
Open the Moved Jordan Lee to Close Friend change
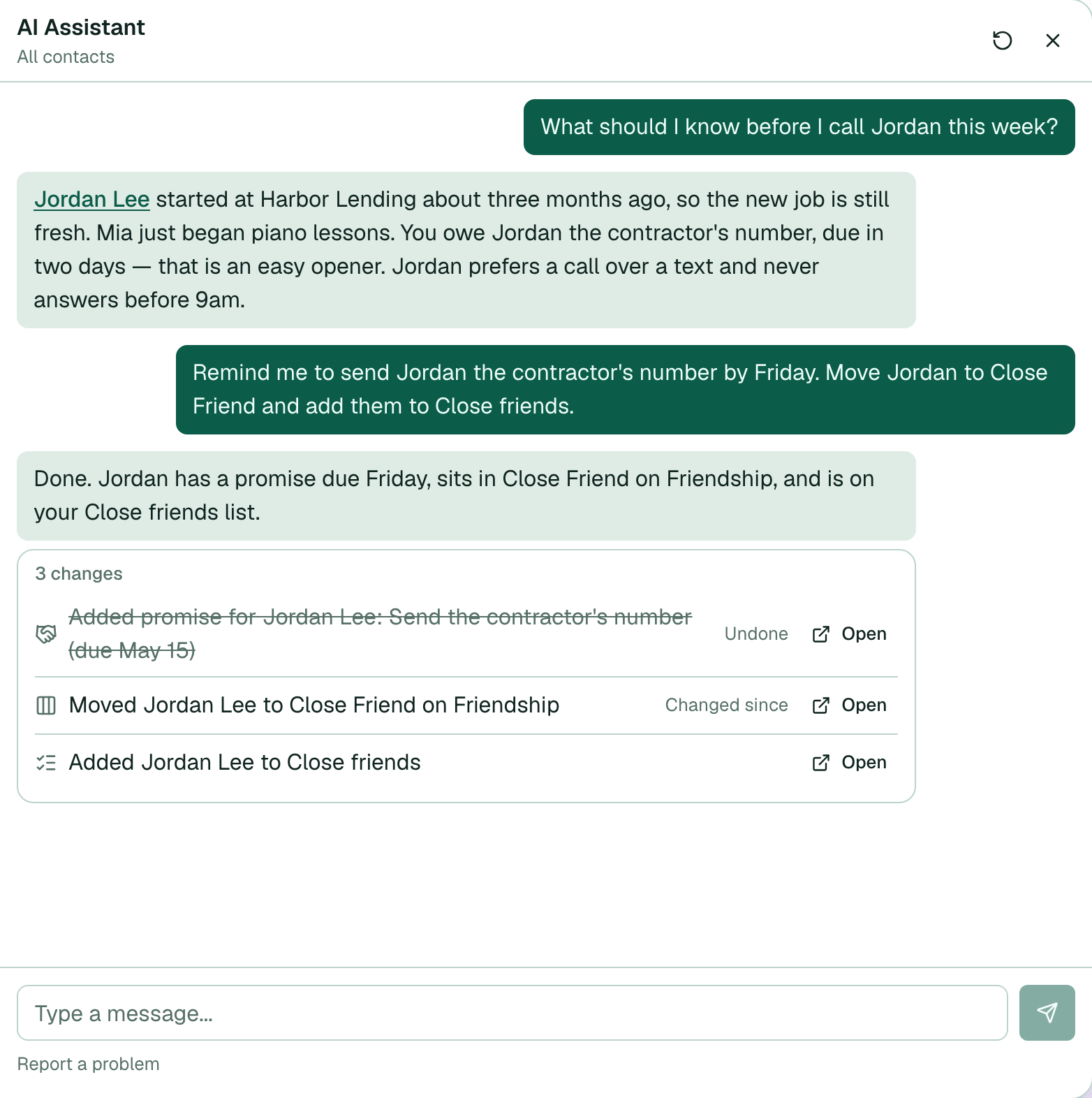849,705
